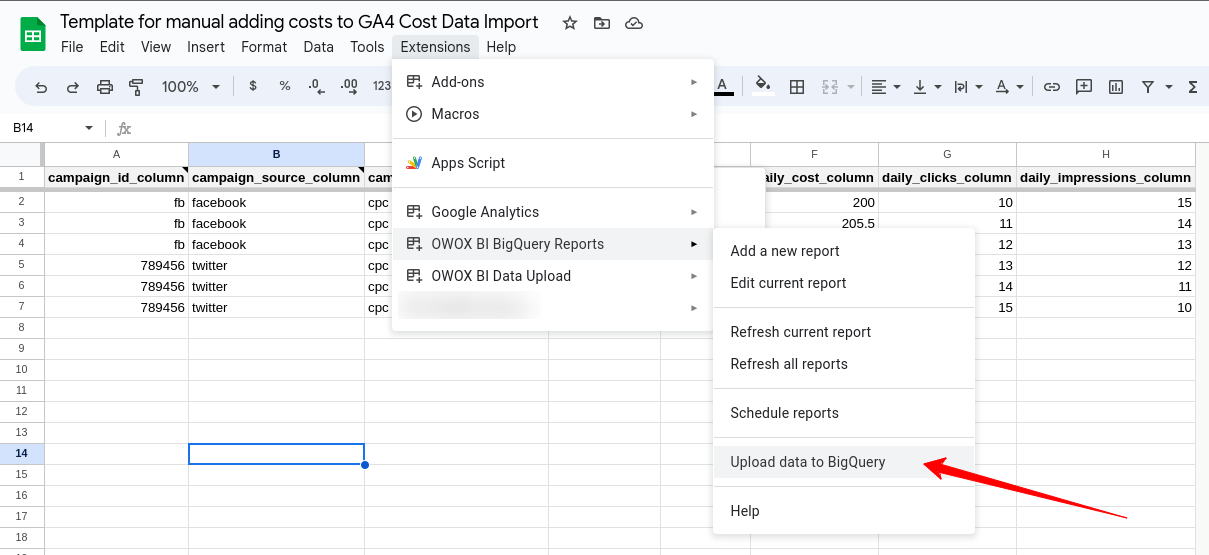This screenshot has width=1209, height=555.
Task: Select OWOX BI BigQuery Reports entry
Action: (x=553, y=244)
